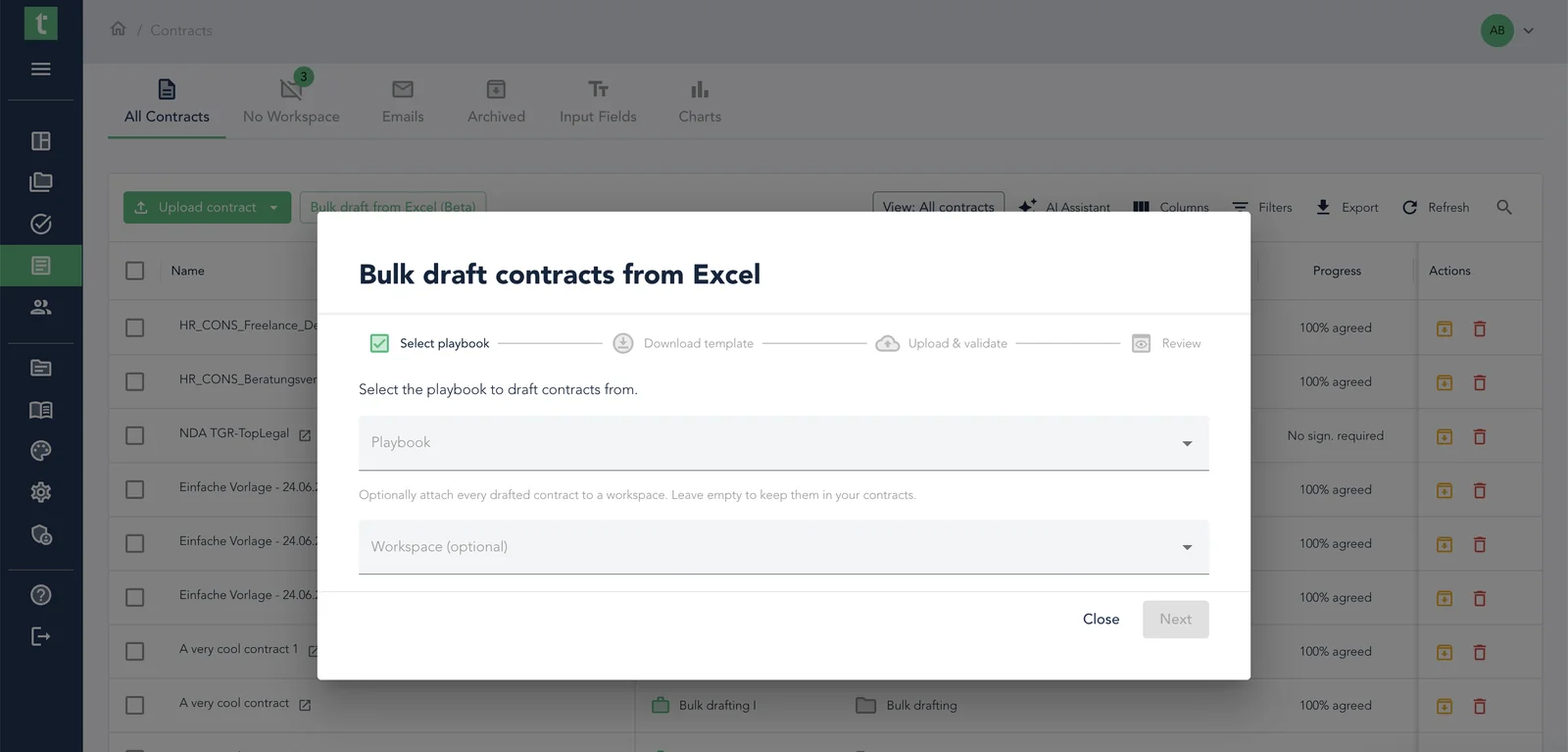The height and width of the screenshot is (752, 1568).
Task: Toggle the select-all checkbox beside Name
Action: coord(135,271)
